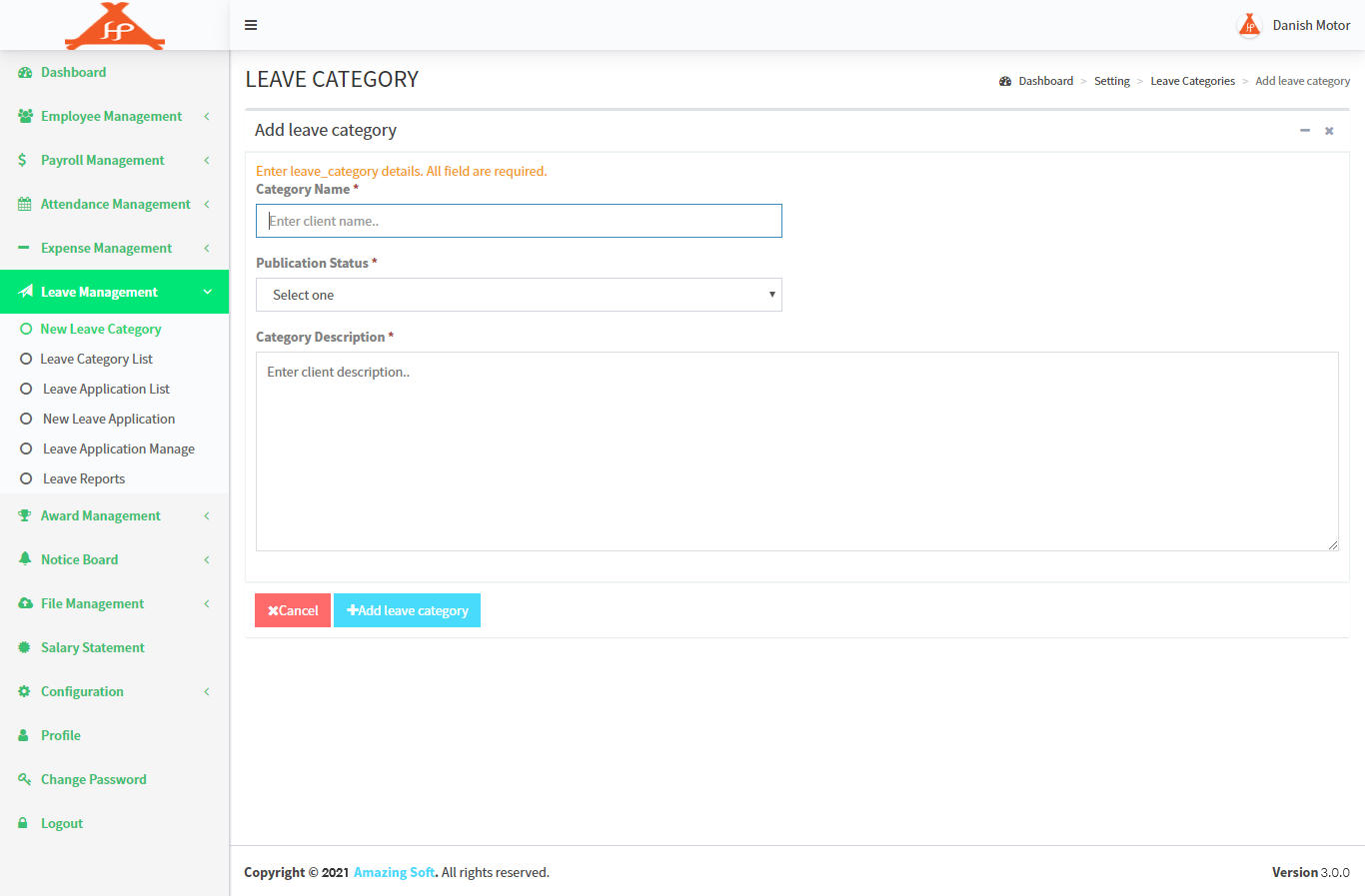This screenshot has width=1365, height=896.
Task: Select the Leave Reports circle marker
Action: pos(26,479)
